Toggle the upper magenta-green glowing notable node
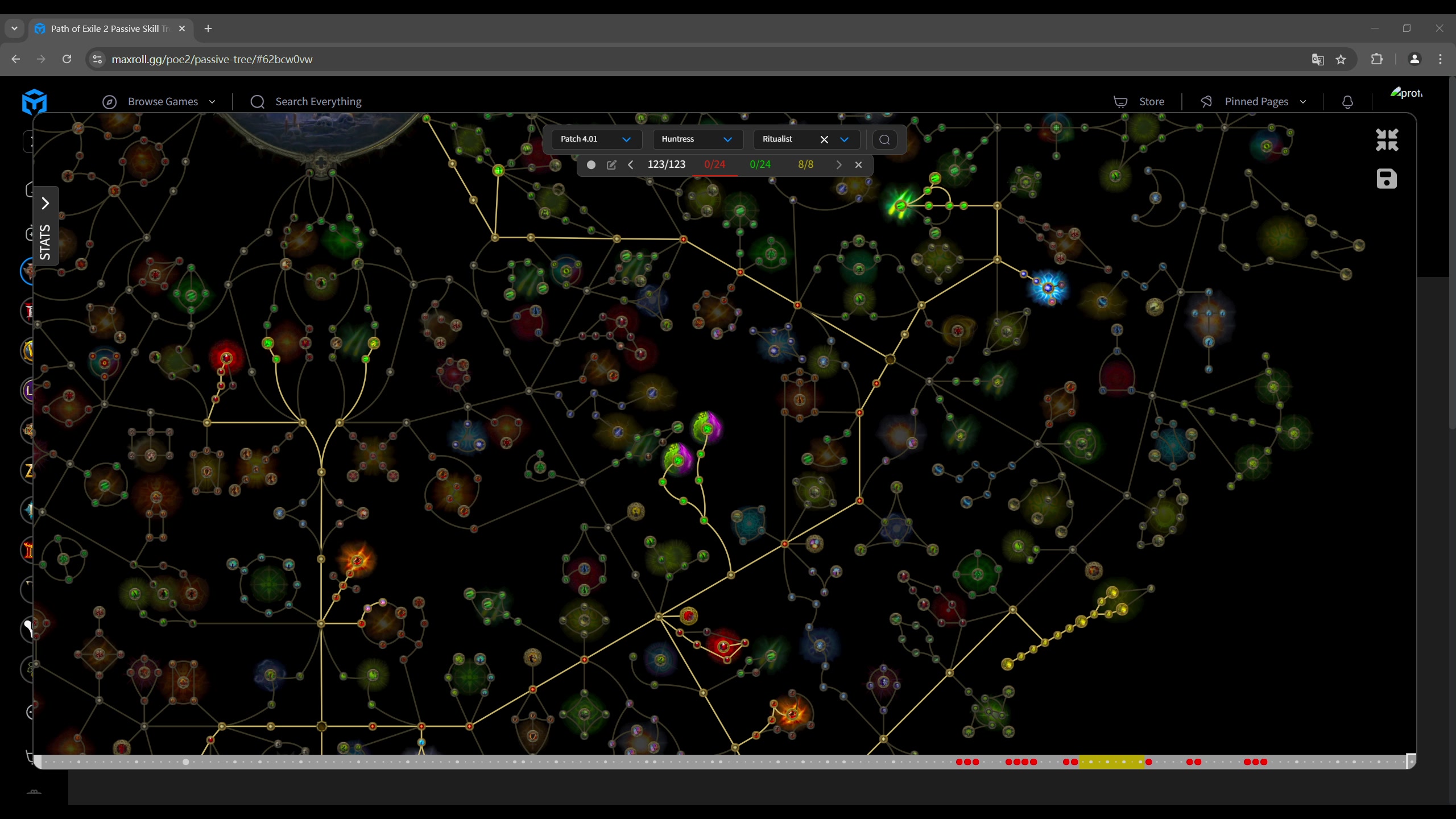Screen dimensions: 1456x819 coord(707,428)
